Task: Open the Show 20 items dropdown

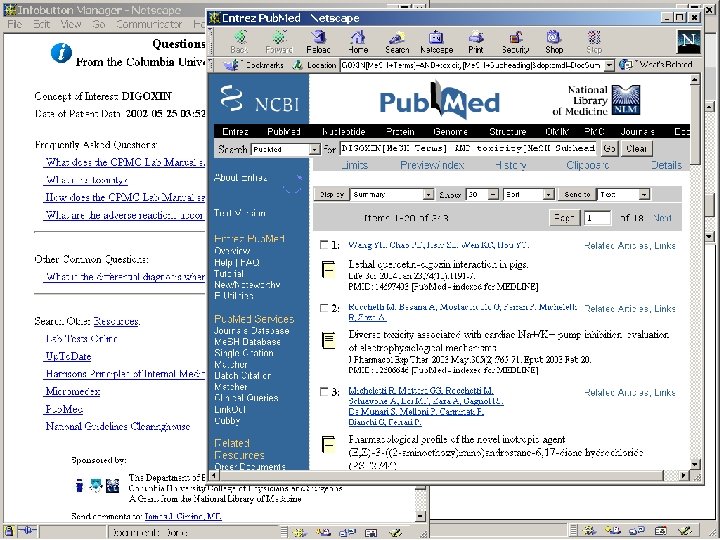Action: 482,195
